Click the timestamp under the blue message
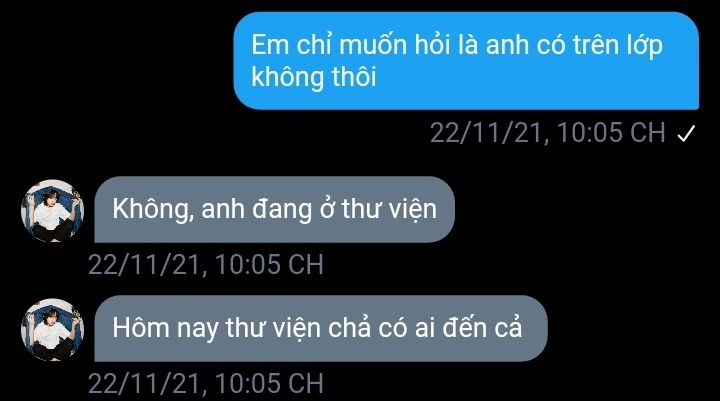720x401 pixels. point(547,133)
